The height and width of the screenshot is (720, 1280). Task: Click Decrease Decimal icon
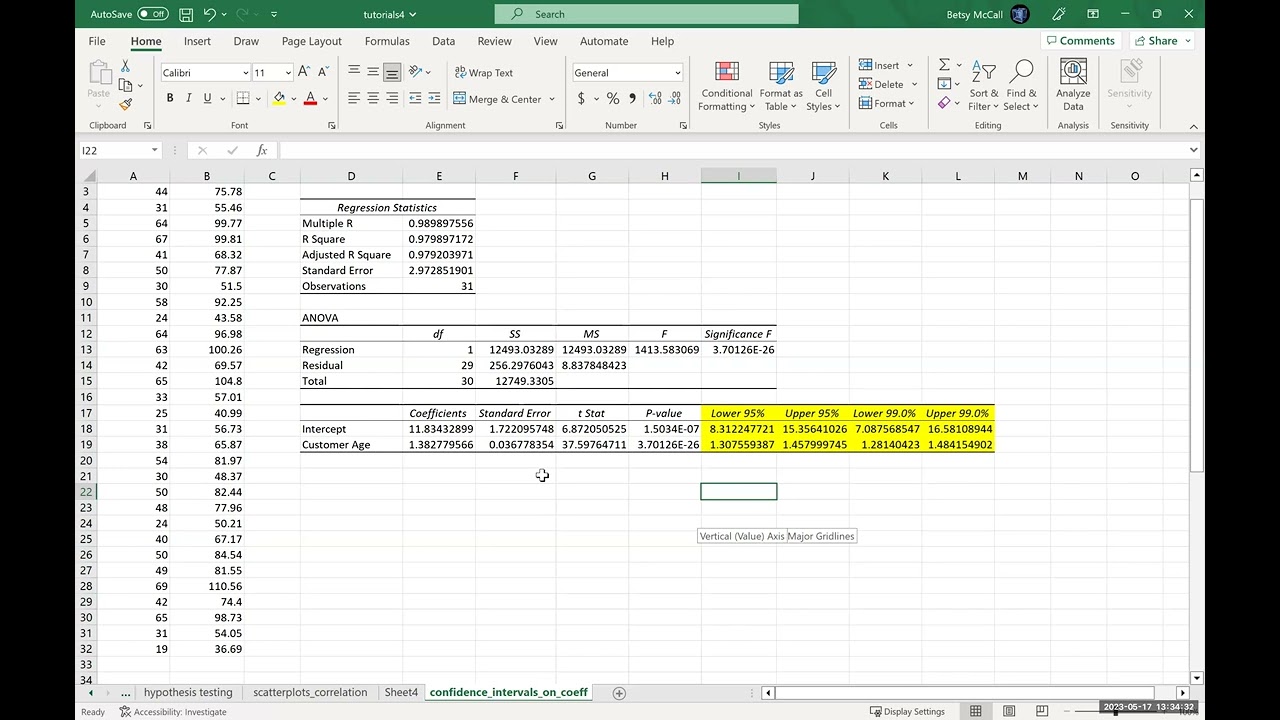tap(675, 98)
